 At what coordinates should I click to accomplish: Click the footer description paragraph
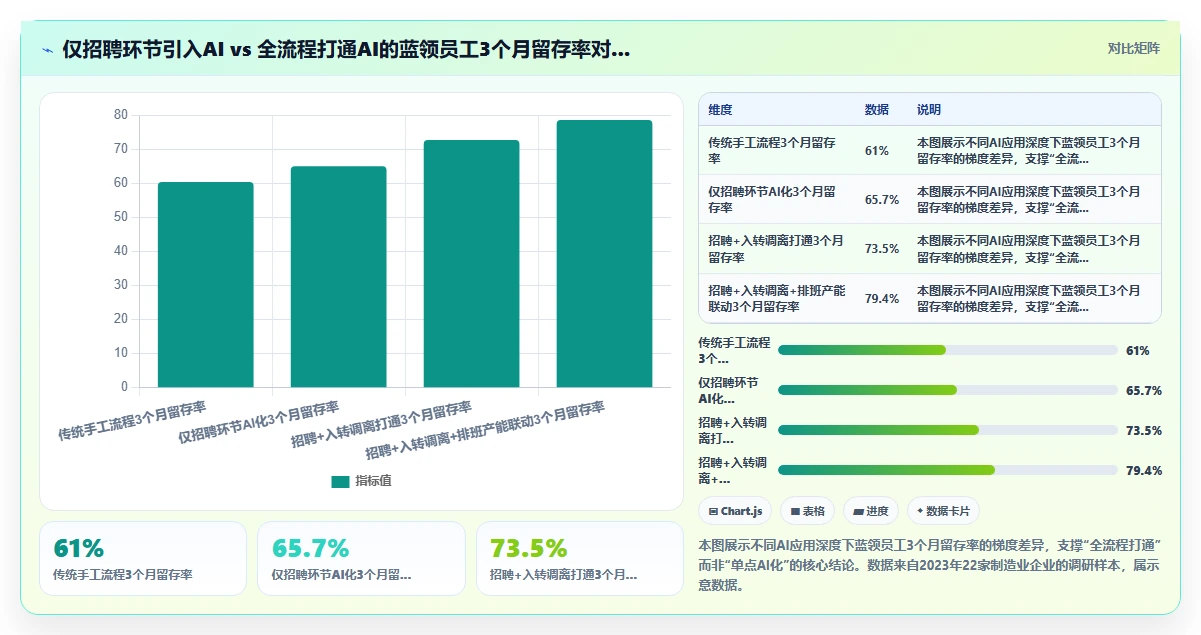coord(929,565)
